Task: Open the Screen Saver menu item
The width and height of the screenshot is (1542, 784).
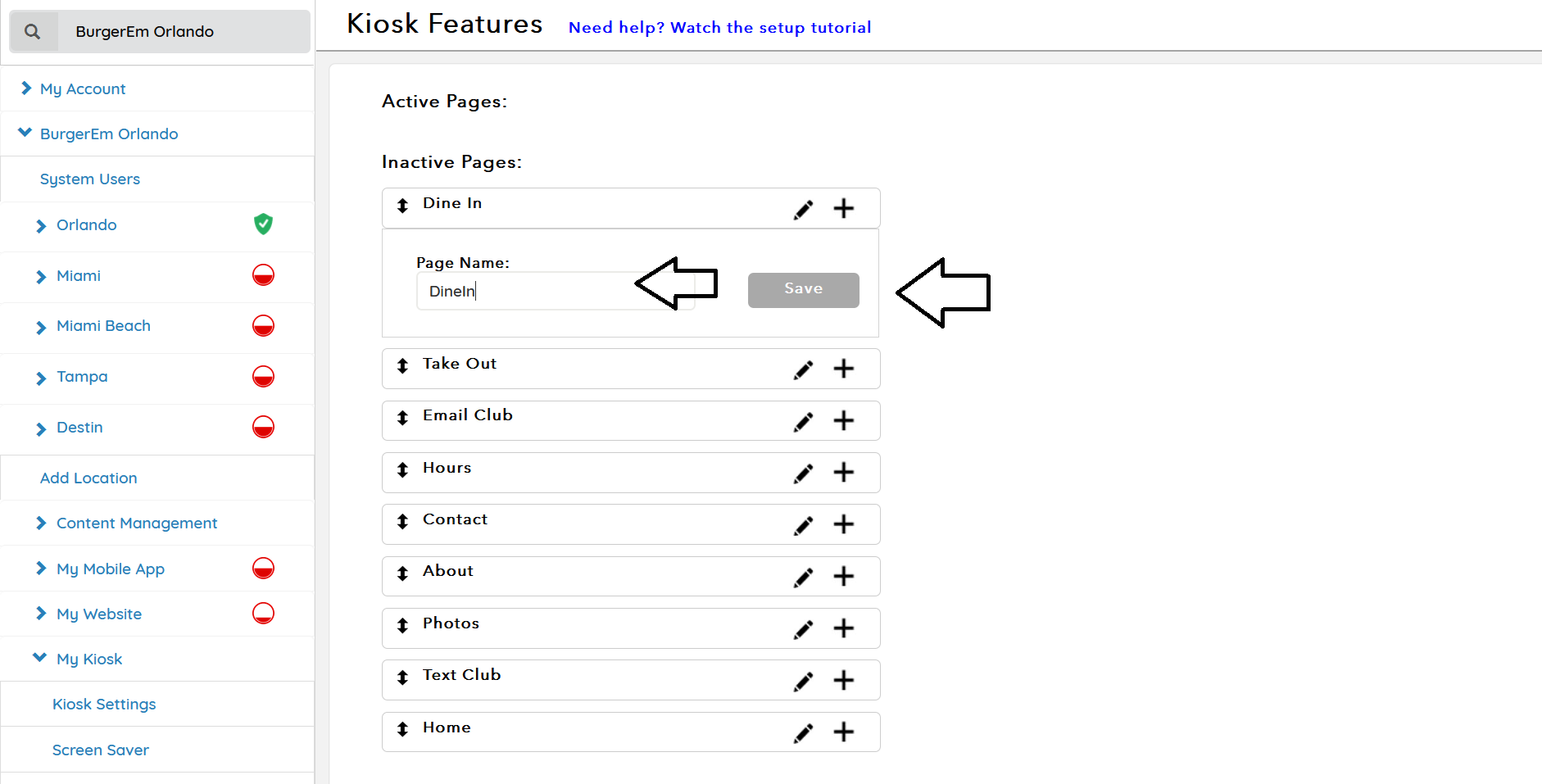Action: click(x=101, y=750)
